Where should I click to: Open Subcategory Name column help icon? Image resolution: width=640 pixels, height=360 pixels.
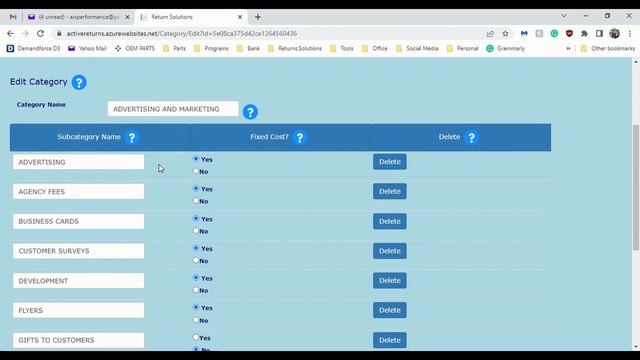(131, 137)
